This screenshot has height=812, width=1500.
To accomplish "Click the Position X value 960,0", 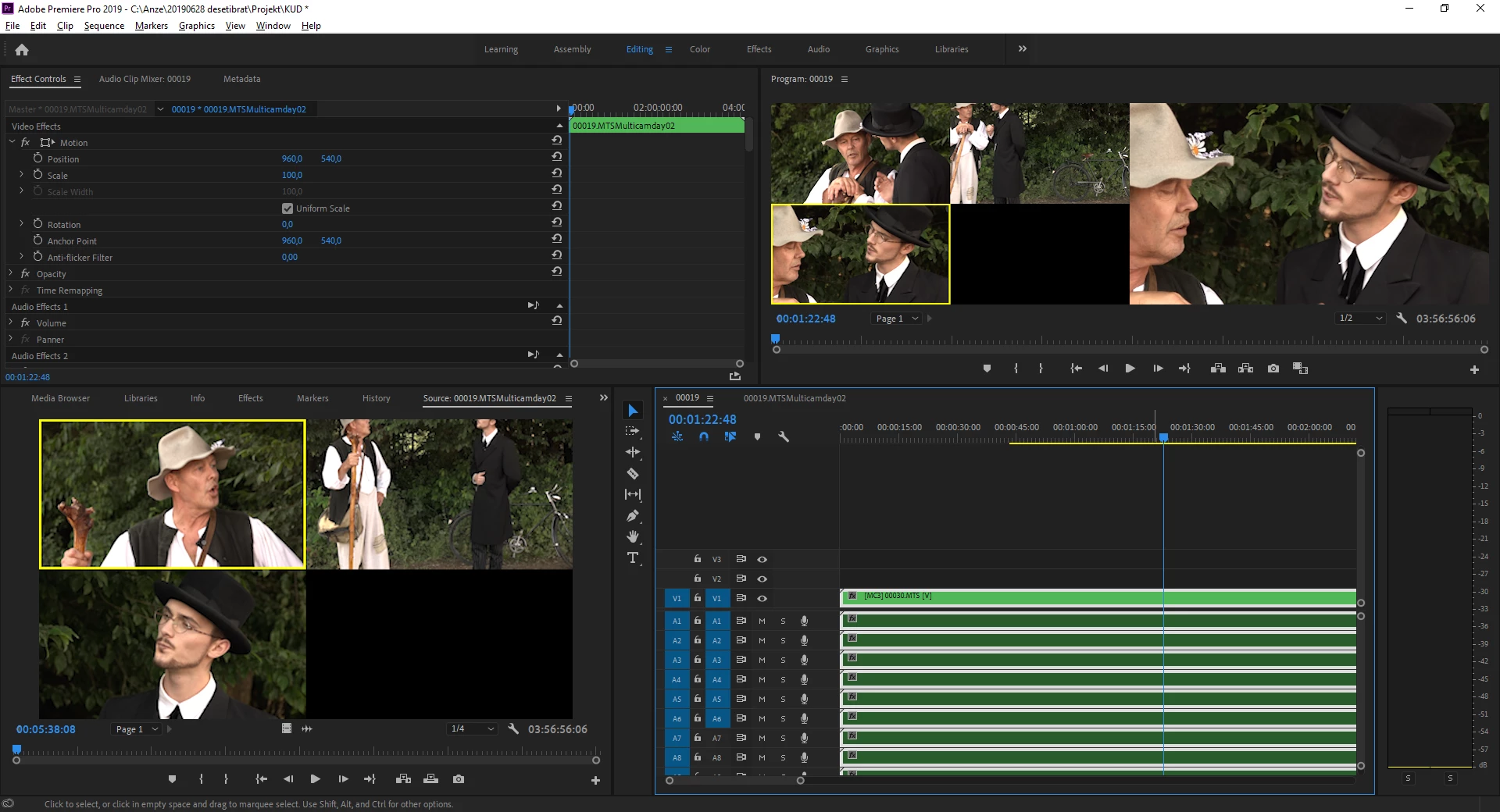I will click(291, 158).
